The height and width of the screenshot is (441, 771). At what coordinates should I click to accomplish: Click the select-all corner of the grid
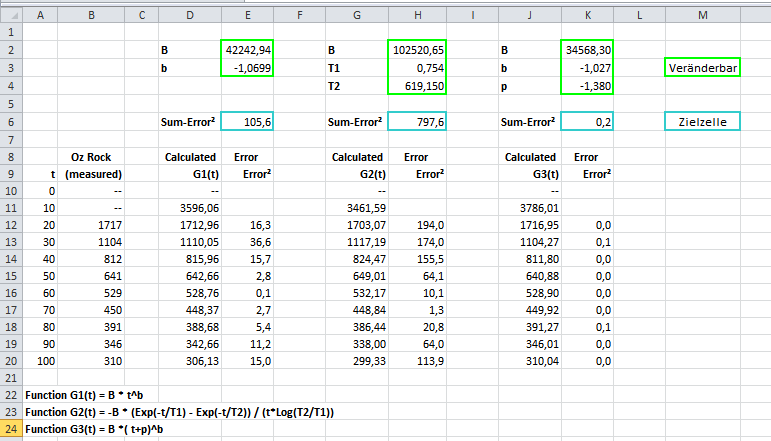tap(11, 15)
